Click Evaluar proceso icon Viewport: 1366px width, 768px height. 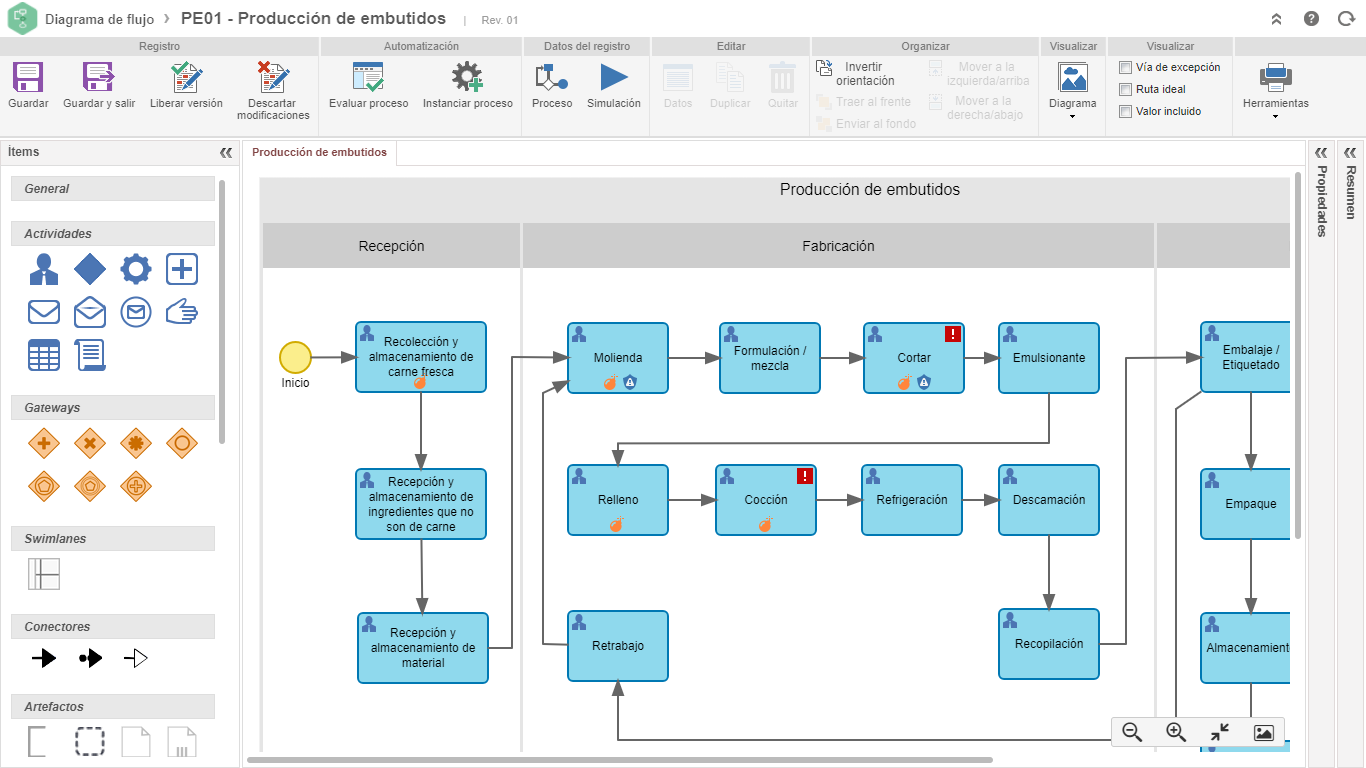[x=368, y=78]
